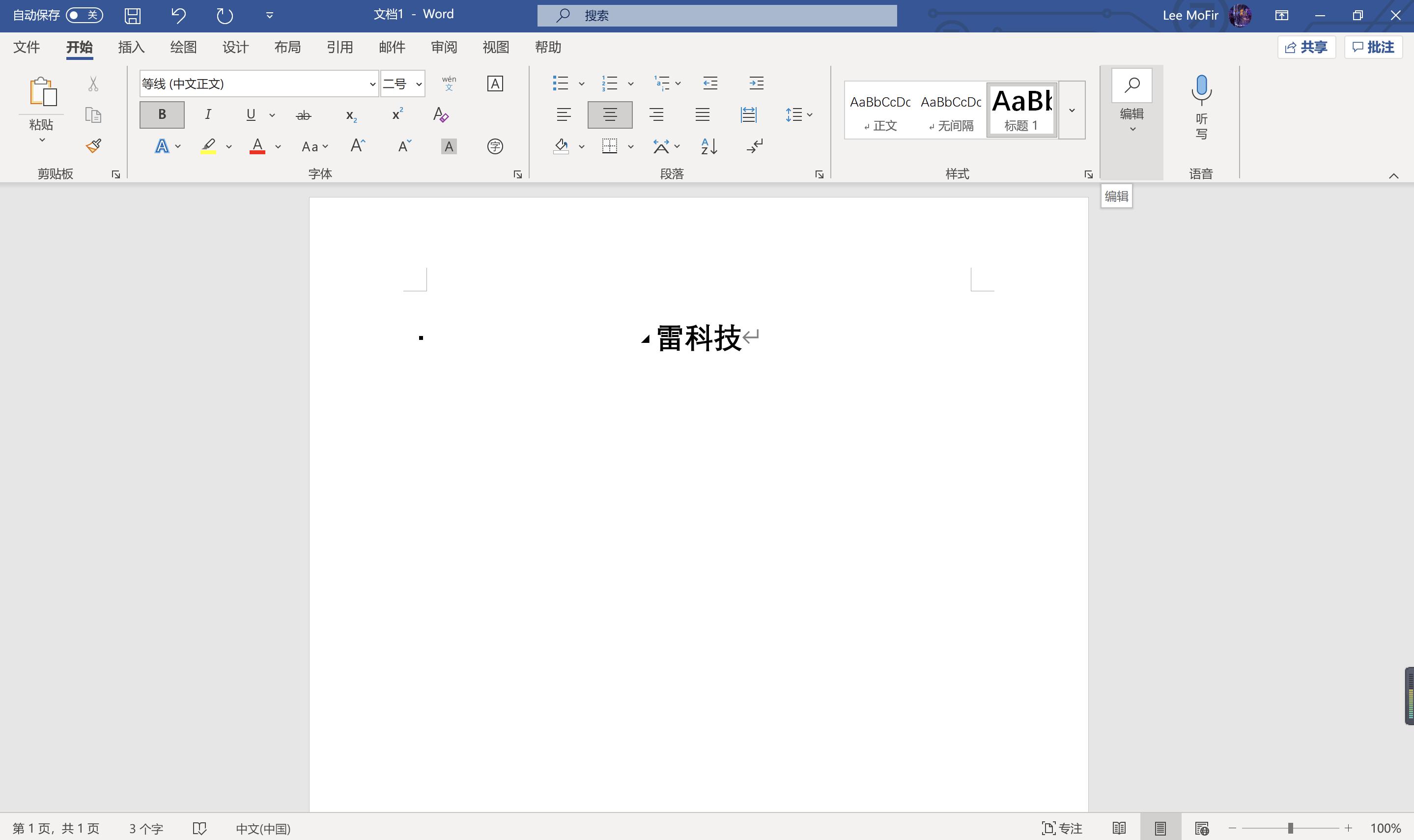Viewport: 1414px width, 840px height.
Task: Align text right
Action: tap(656, 115)
